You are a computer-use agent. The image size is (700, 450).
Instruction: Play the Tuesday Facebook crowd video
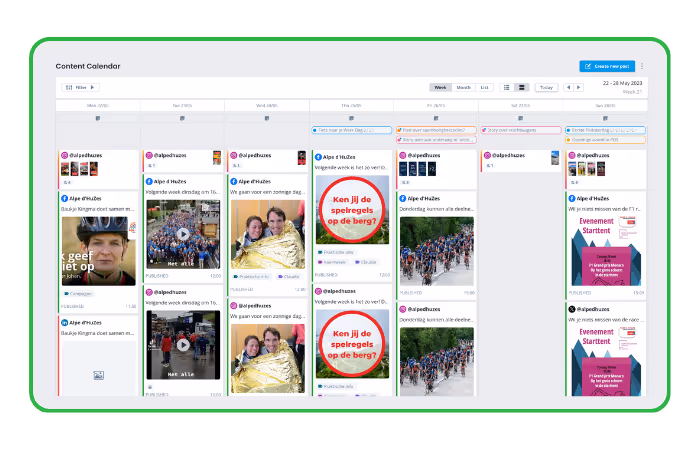(x=183, y=234)
